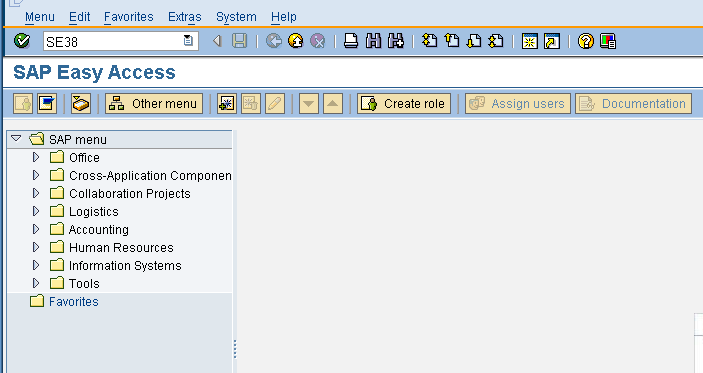The height and width of the screenshot is (373, 703).
Task: Open the Customize Local Layout icon
Action: click(608, 41)
